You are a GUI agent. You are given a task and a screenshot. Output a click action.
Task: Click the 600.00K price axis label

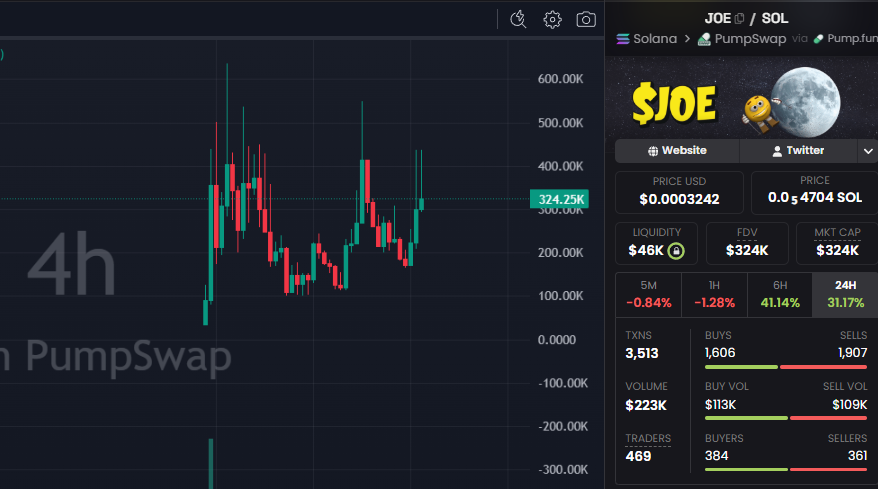tap(560, 79)
